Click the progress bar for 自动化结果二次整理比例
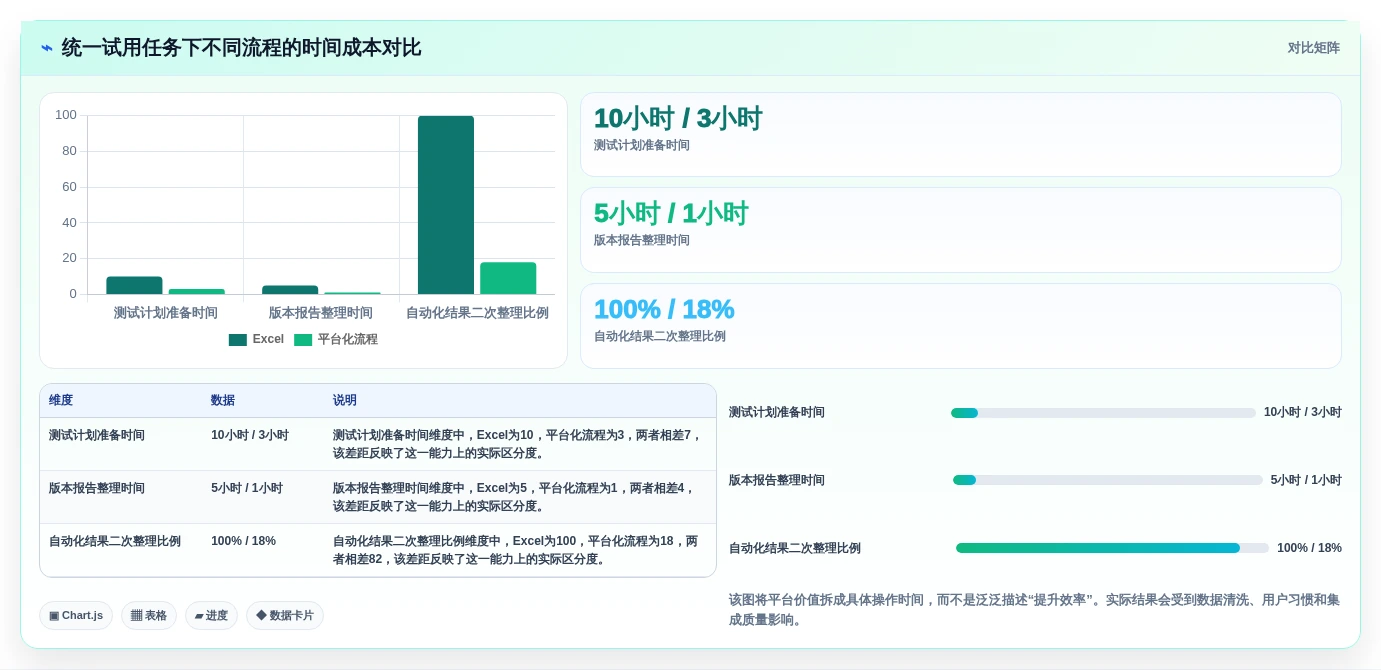The height and width of the screenshot is (670, 1381). 1112,548
